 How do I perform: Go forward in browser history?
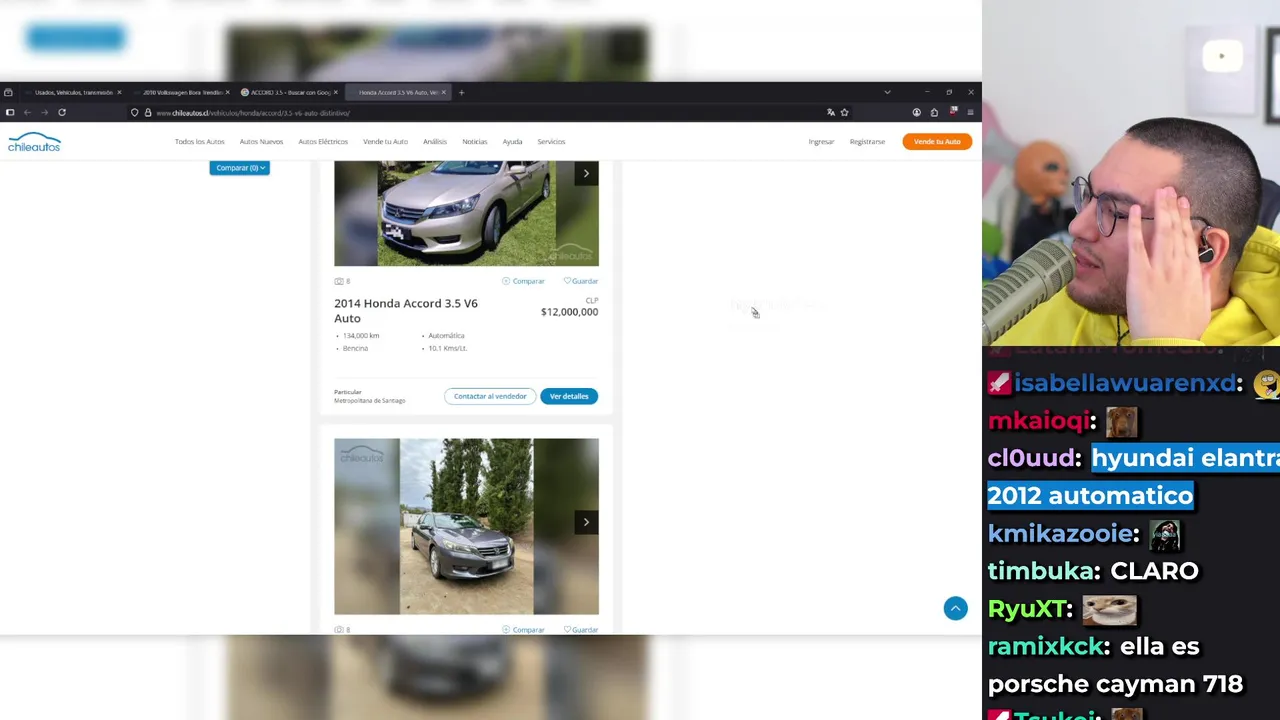44,112
